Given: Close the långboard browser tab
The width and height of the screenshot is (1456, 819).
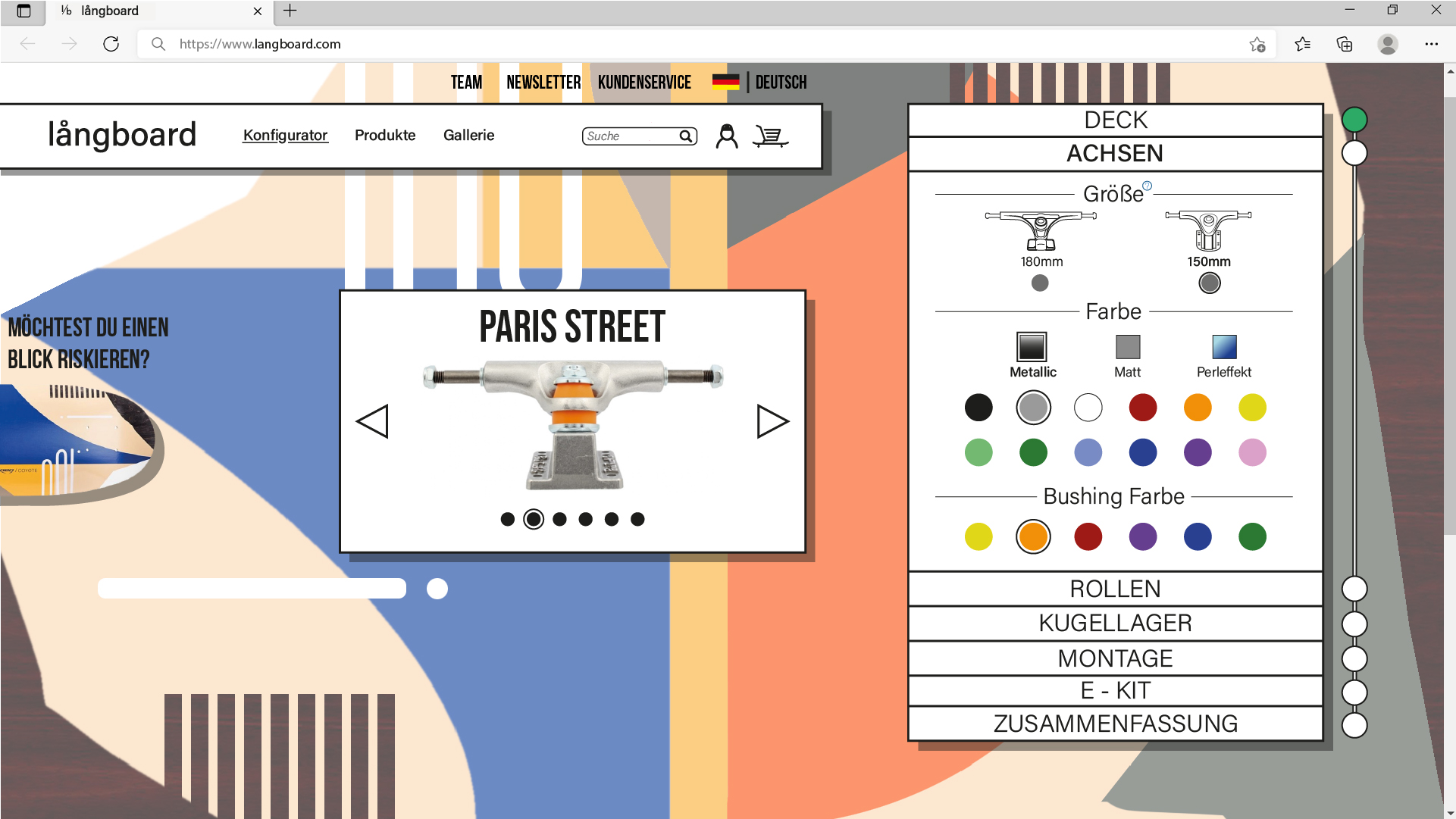Looking at the screenshot, I should 258,11.
